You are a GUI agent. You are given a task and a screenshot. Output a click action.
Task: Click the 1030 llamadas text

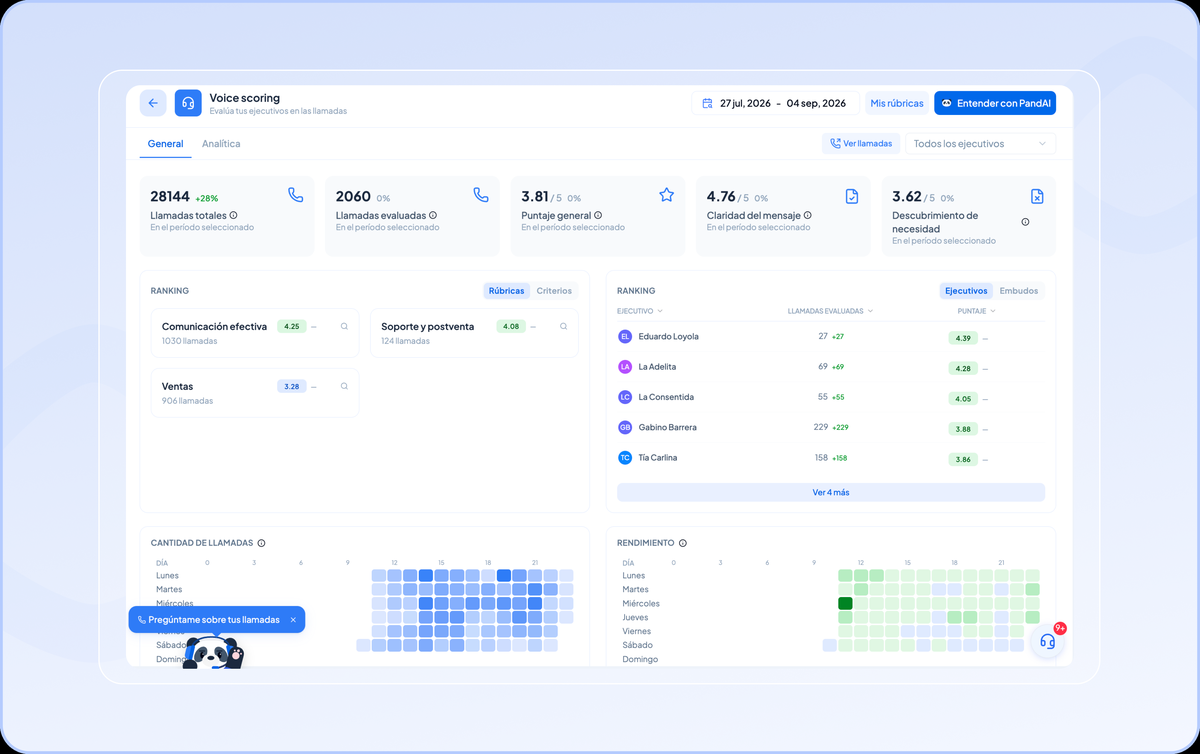(x=189, y=341)
